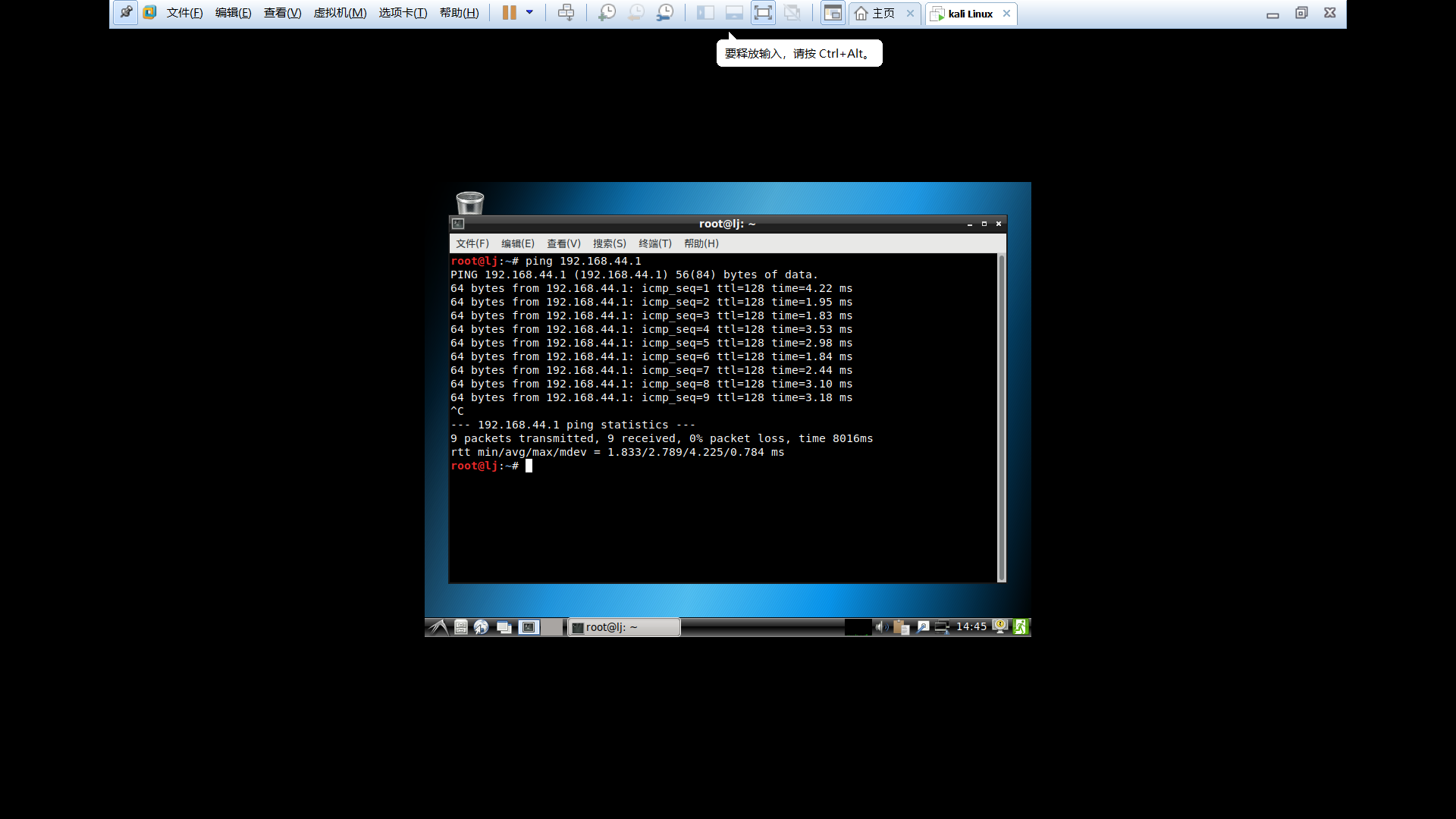This screenshot has width=1456, height=819.
Task: Open the snapshot manager icon
Action: pyautogui.click(x=664, y=12)
